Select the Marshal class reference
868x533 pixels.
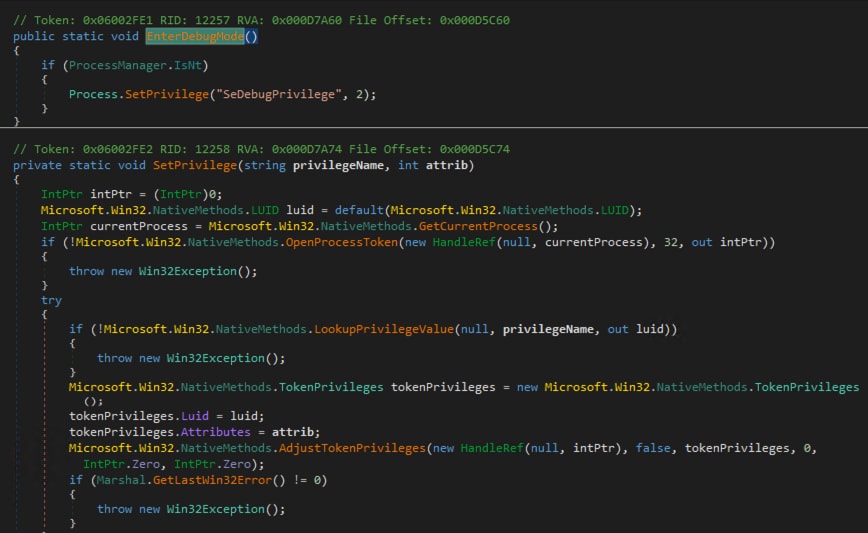pyautogui.click(x=121, y=480)
